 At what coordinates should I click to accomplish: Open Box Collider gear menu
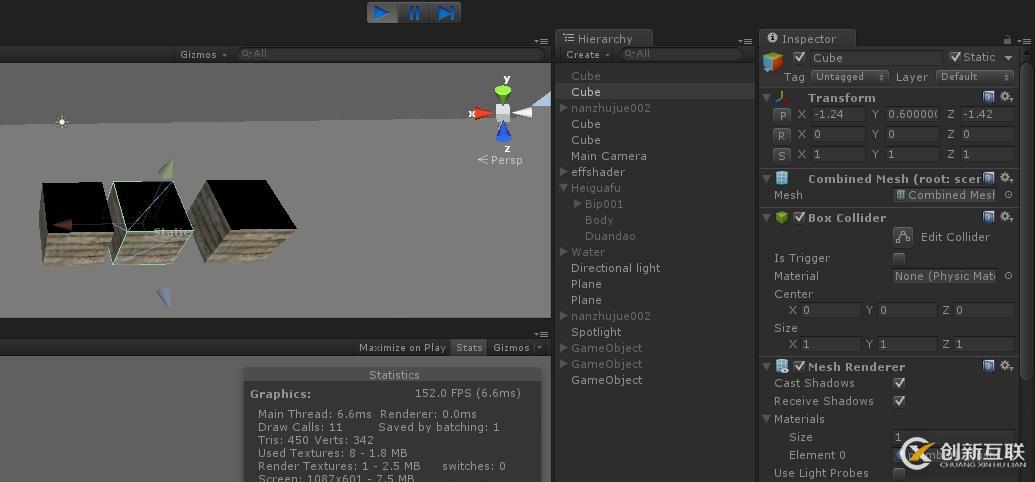[1006, 217]
